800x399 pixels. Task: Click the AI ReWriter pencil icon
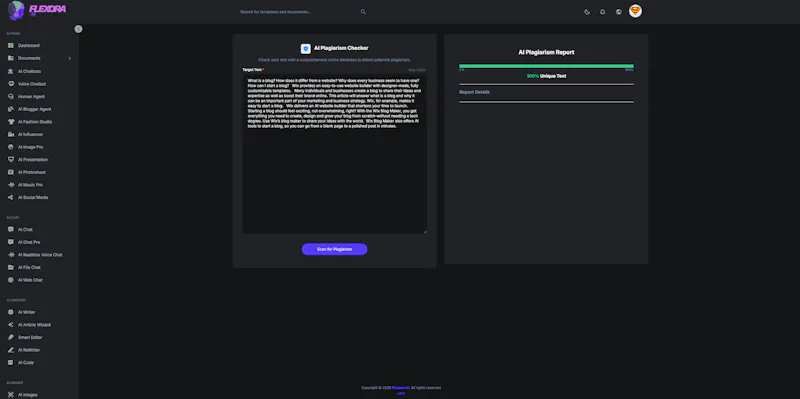pos(11,350)
